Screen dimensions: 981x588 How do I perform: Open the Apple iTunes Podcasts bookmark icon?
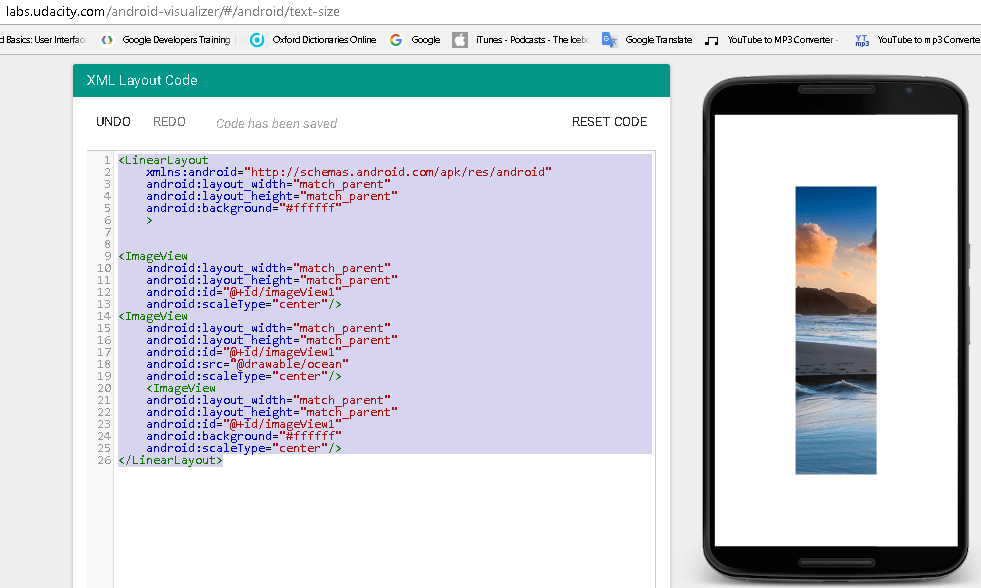[460, 40]
